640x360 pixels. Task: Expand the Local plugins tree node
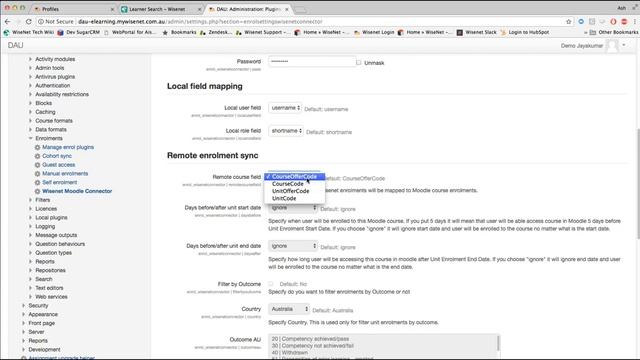31,218
